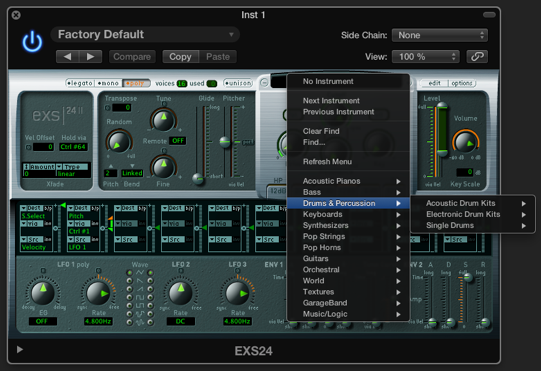Click the Key Scale dB value field

[x=464, y=172]
